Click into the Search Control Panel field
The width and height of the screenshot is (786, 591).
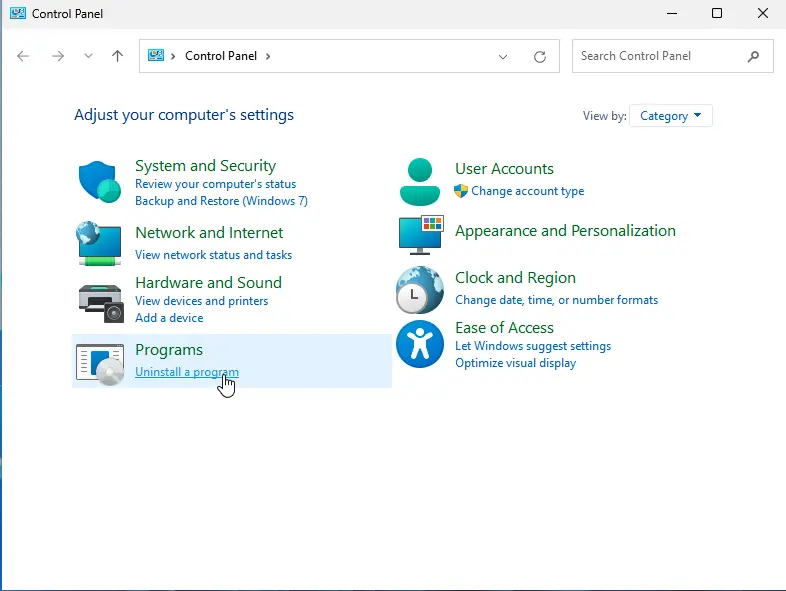click(x=660, y=56)
